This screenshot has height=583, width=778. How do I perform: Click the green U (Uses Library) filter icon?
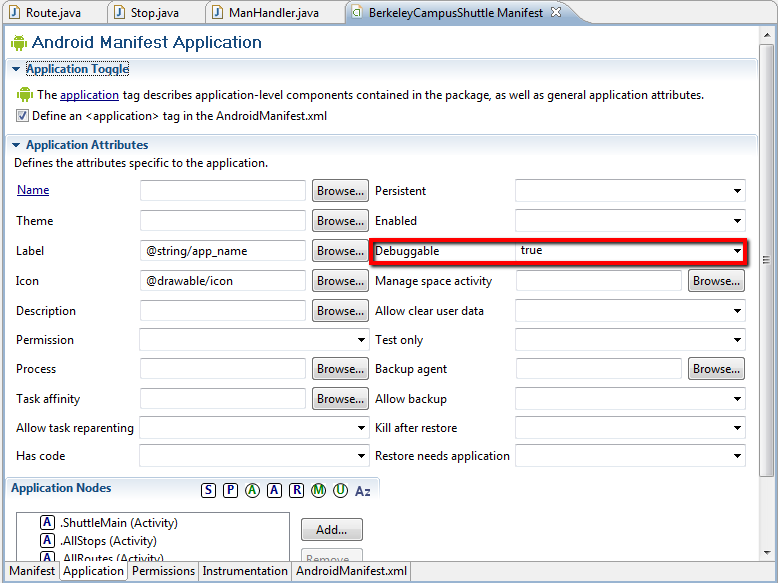(341, 490)
